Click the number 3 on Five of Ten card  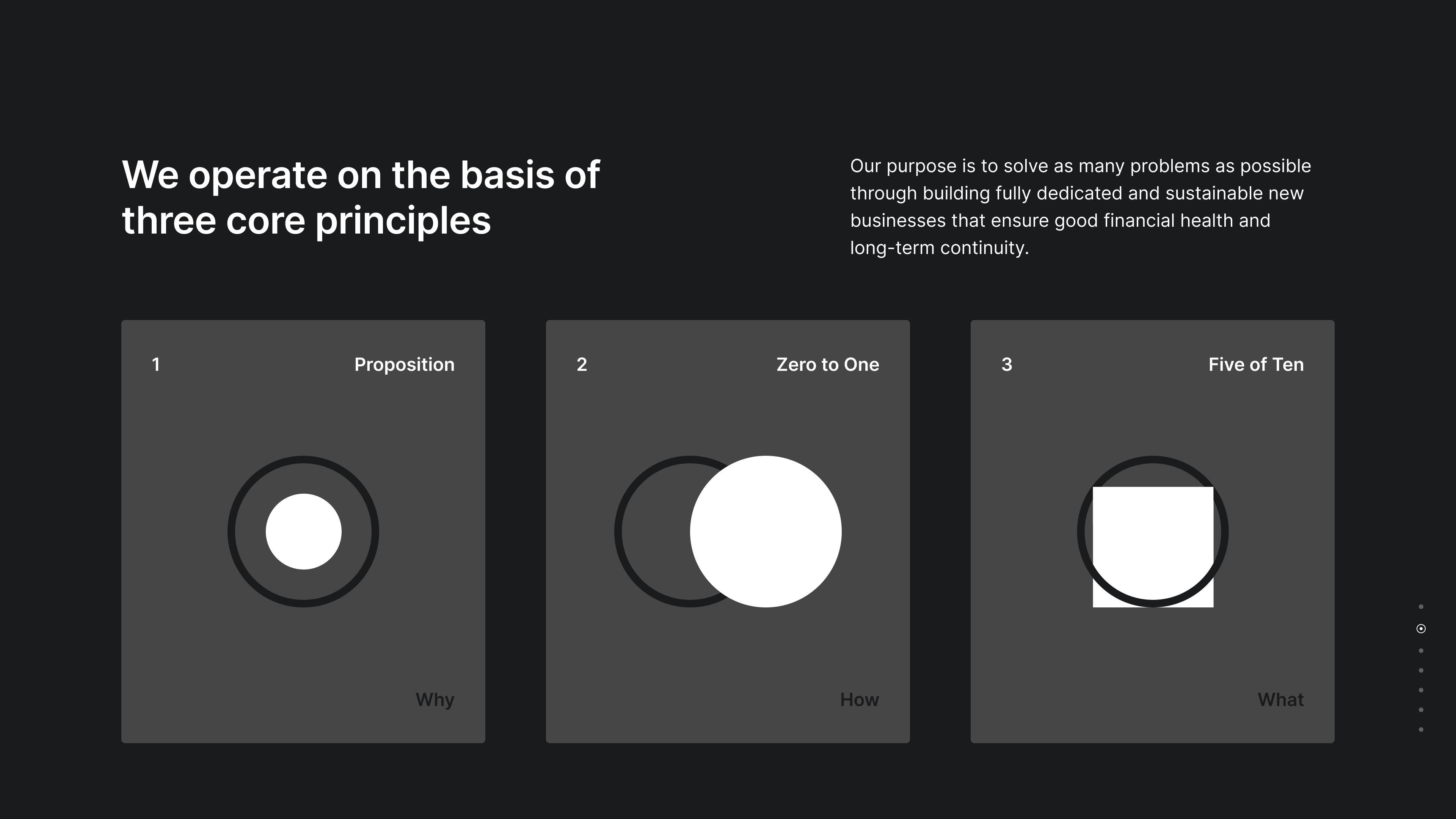[x=1007, y=364]
